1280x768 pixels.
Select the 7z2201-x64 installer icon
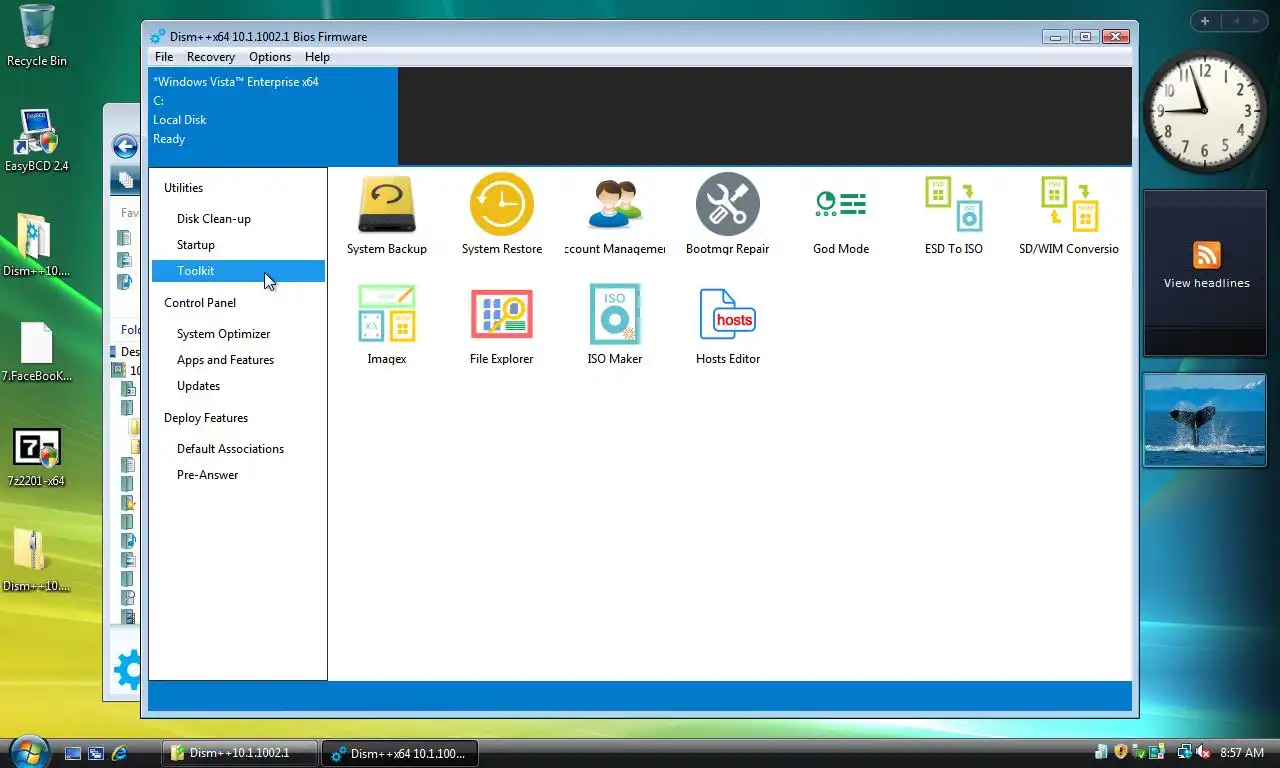37,457
